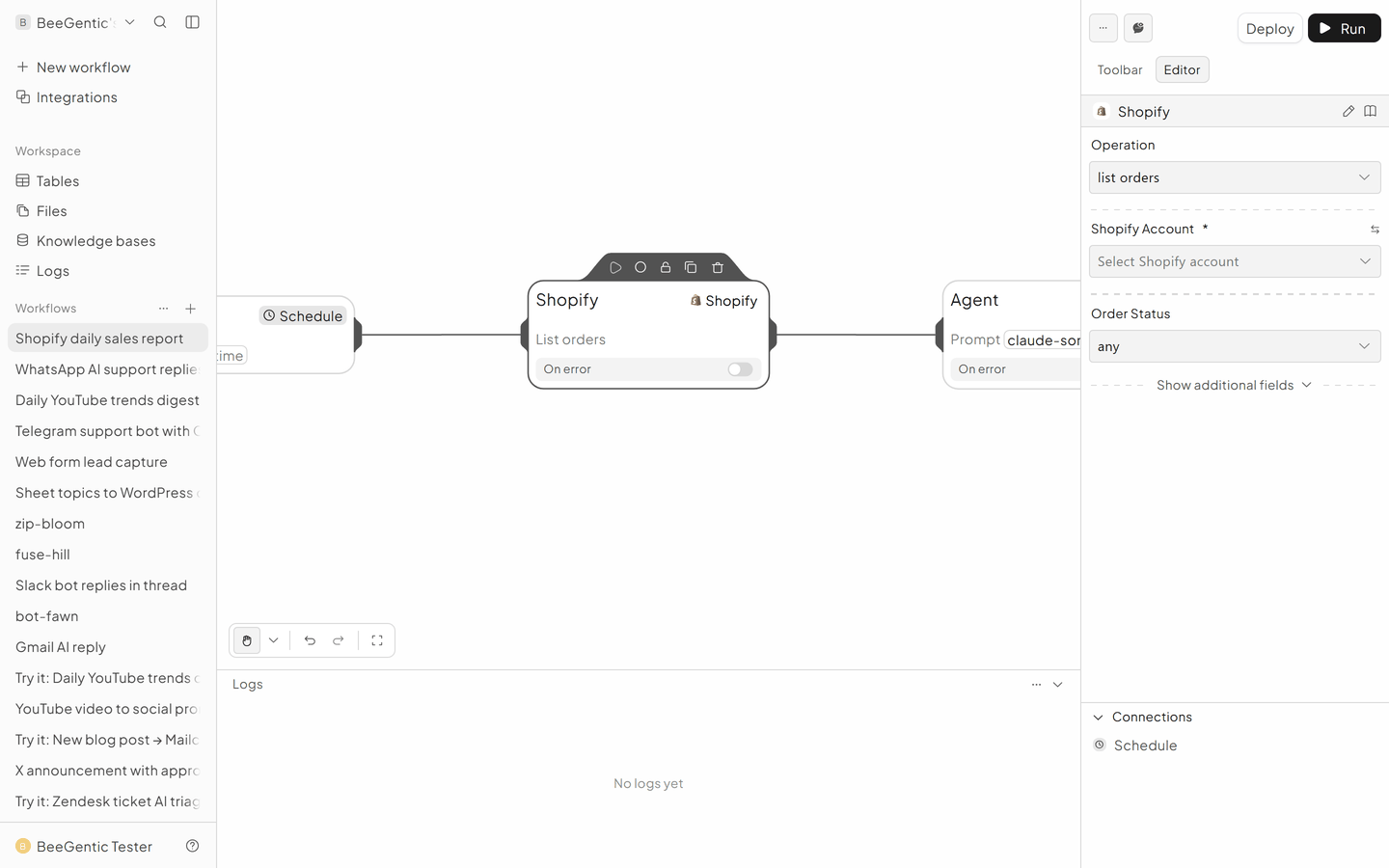Switch to the Toolbar tab
Viewport: 1389px width, 868px height.
coord(1120,69)
